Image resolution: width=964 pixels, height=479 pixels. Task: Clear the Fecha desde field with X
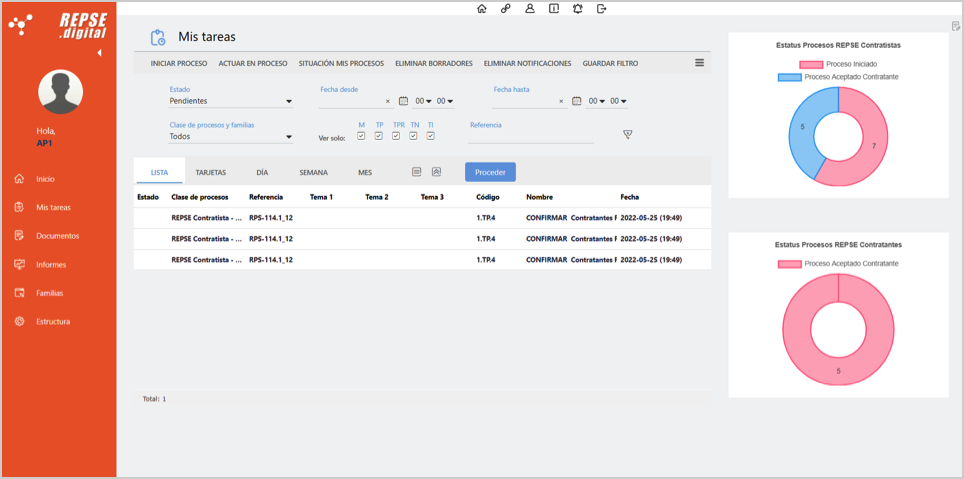point(388,101)
